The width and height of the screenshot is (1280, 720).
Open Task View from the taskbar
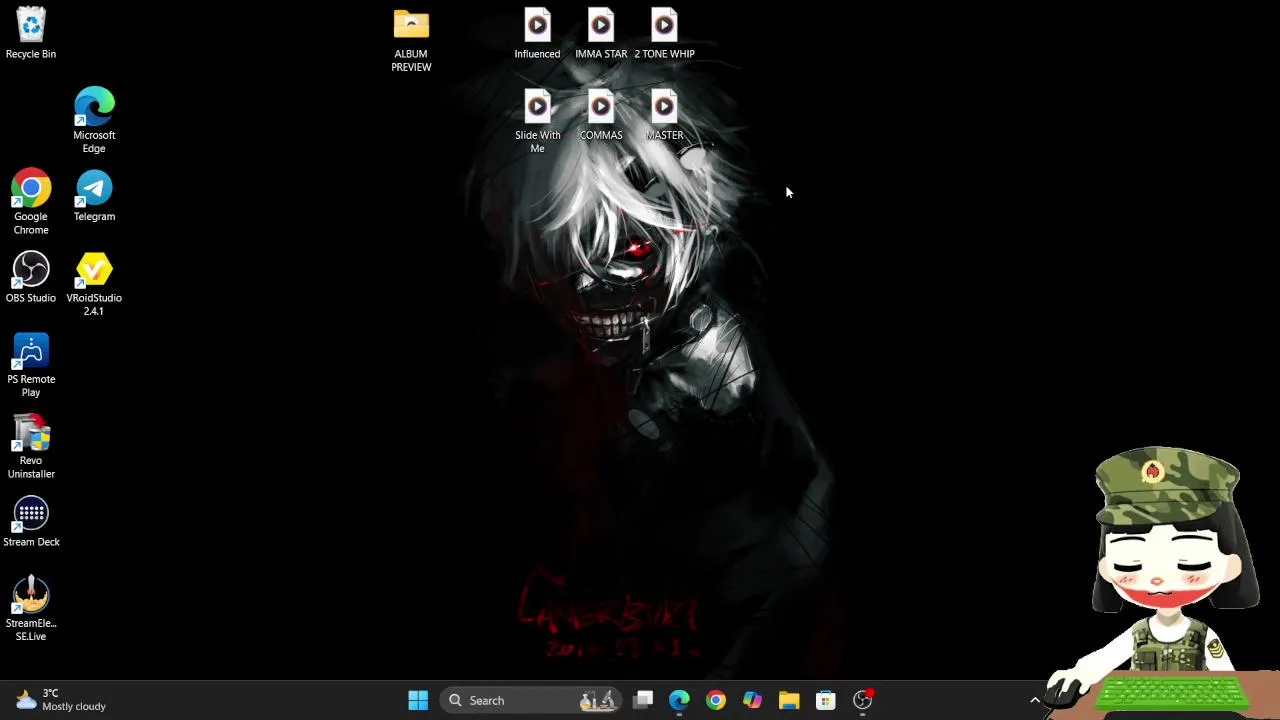pos(643,700)
